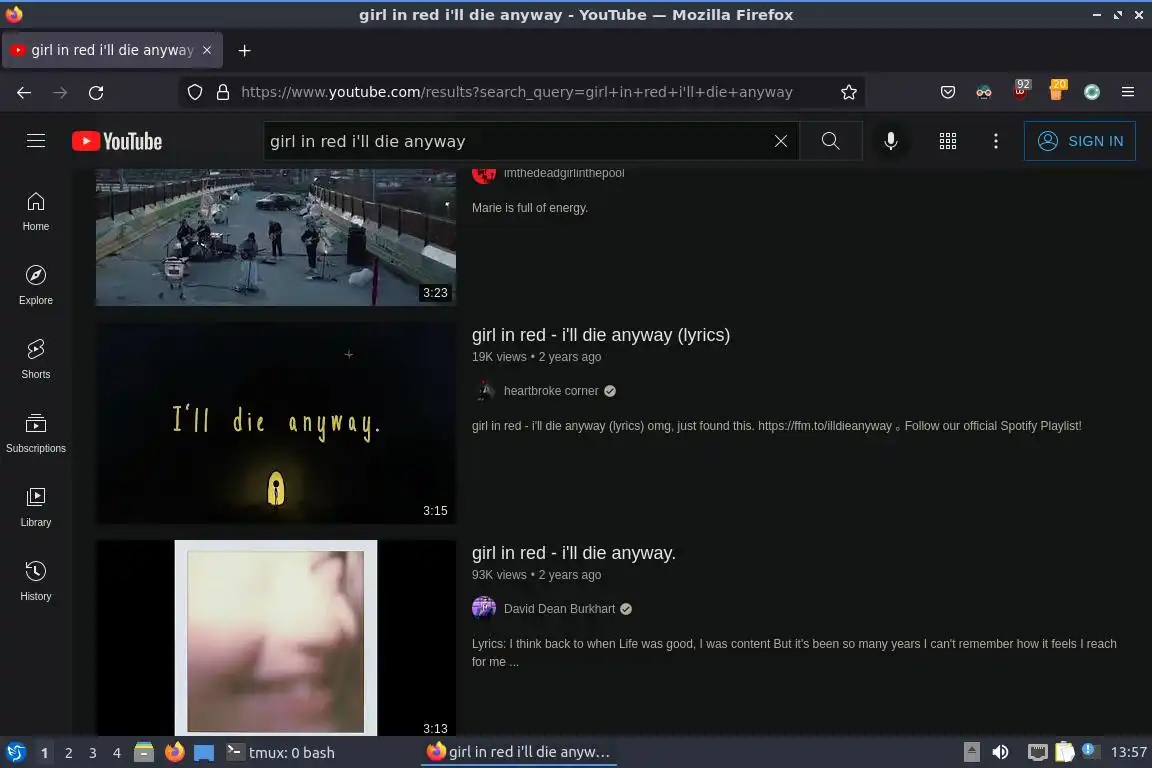Screen dimensions: 1152x768
Task: Click the Firefox URL address bar
Action: tap(516, 93)
